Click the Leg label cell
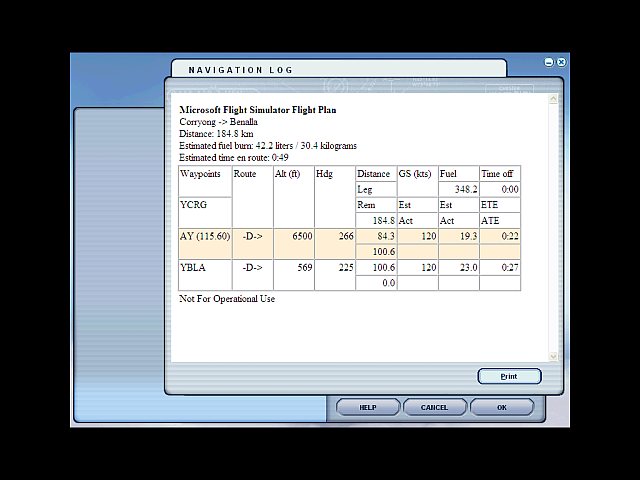Screen dimensions: 640x480 pos(376,189)
